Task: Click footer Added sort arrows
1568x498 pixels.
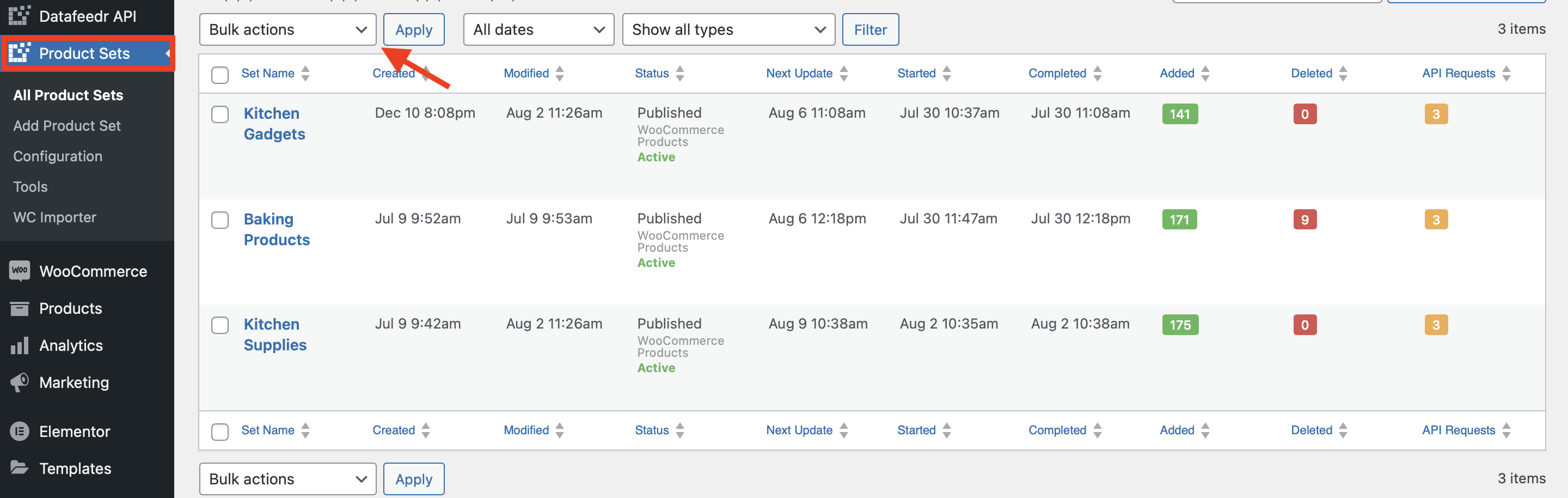Action: [1205, 430]
